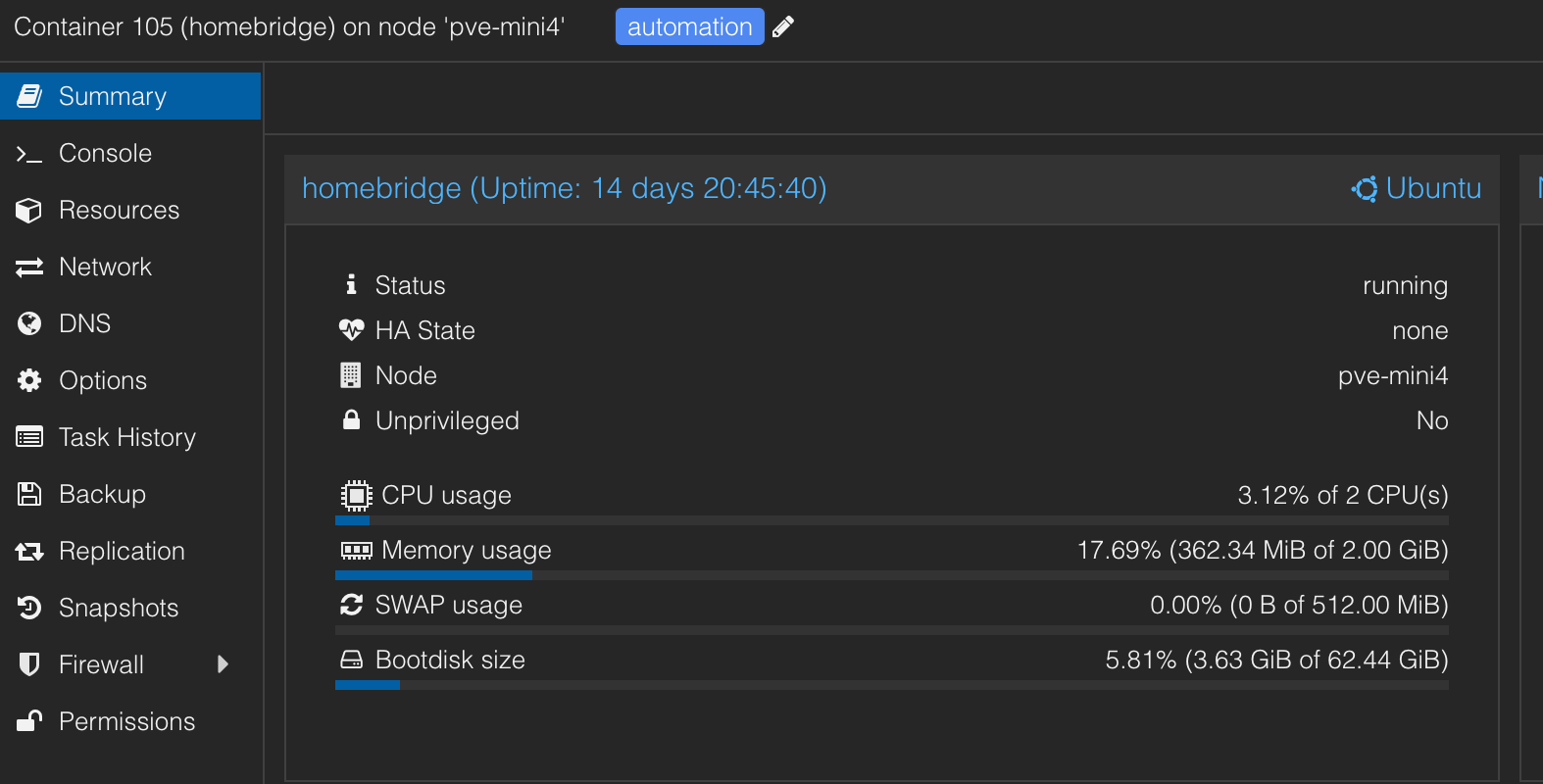1543x784 pixels.
Task: Open the Task History section
Action: click(126, 438)
